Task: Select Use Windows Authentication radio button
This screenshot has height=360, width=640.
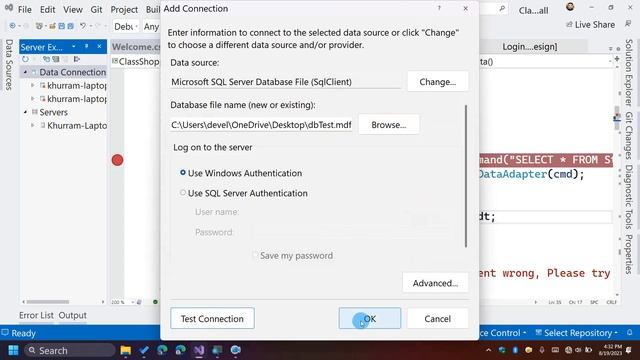Action: coord(183,173)
